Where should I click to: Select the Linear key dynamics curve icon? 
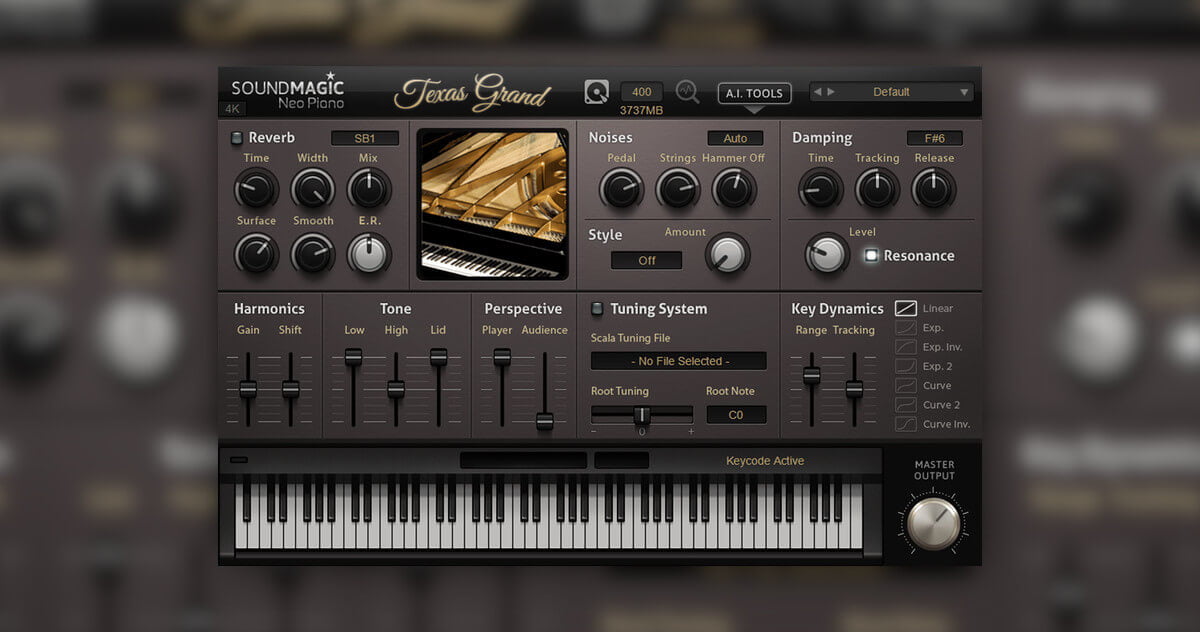coord(906,308)
